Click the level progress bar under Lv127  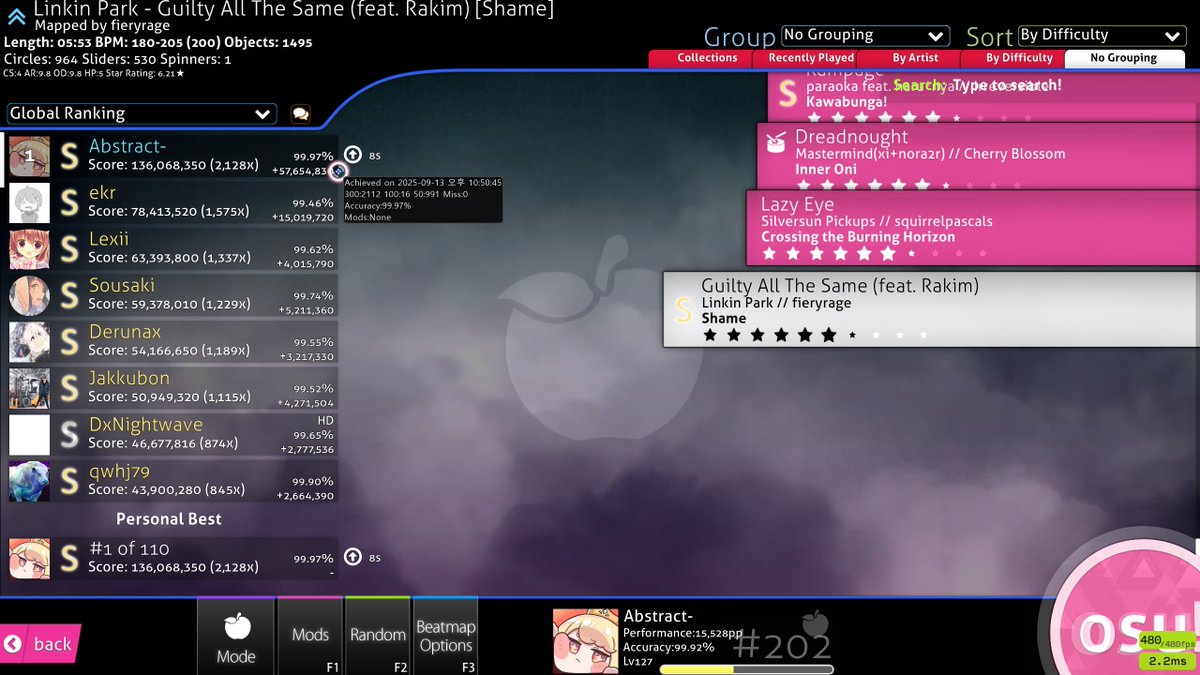(747, 669)
